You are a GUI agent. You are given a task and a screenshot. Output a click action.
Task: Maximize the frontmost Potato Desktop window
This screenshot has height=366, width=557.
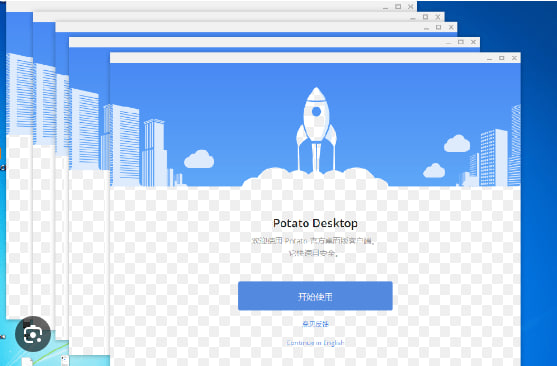click(502, 58)
